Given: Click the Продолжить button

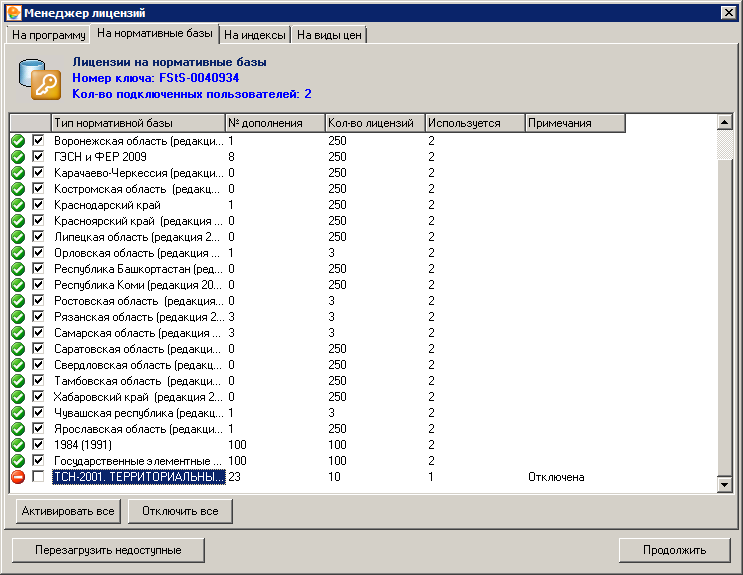Looking at the screenshot, I should 674,550.
